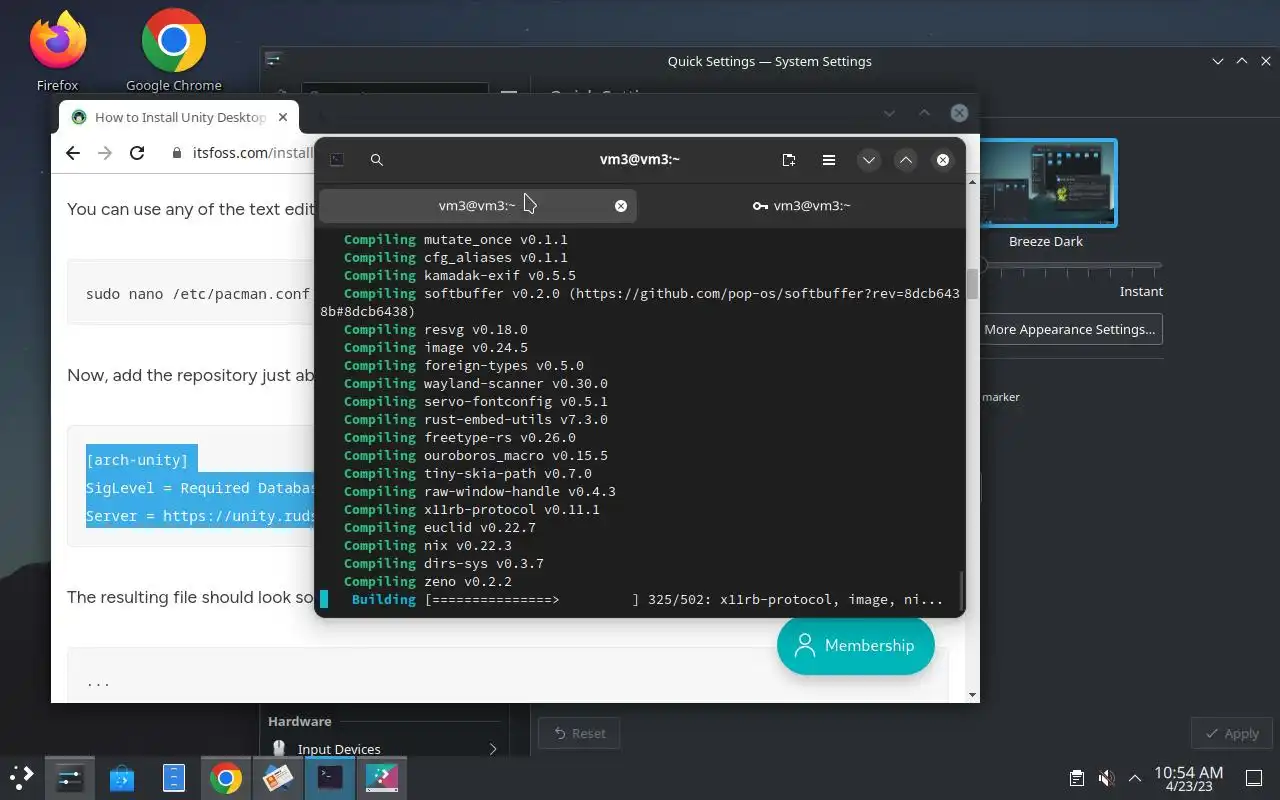The width and height of the screenshot is (1280, 800).
Task: Click 'Compiling mutate_once v0.1.1' line
Action: (456, 239)
